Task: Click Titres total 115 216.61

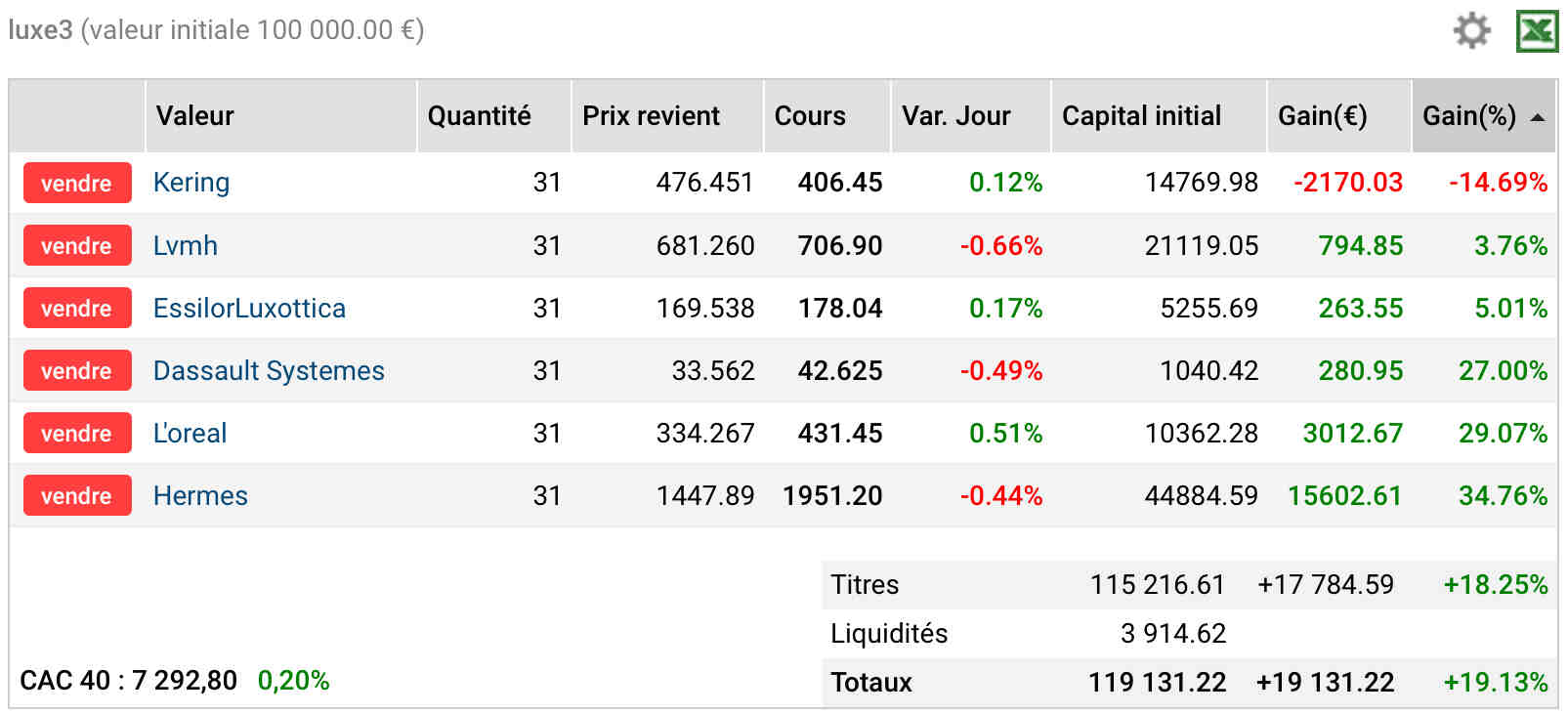Action: tap(1157, 584)
